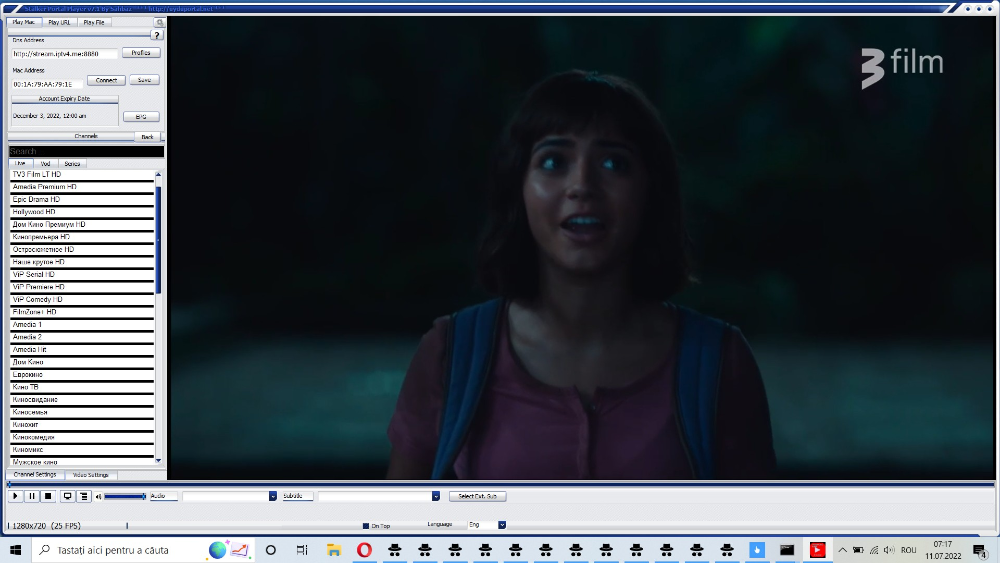The height and width of the screenshot is (563, 1000).
Task: Open the Windows Start menu
Action: [15, 550]
